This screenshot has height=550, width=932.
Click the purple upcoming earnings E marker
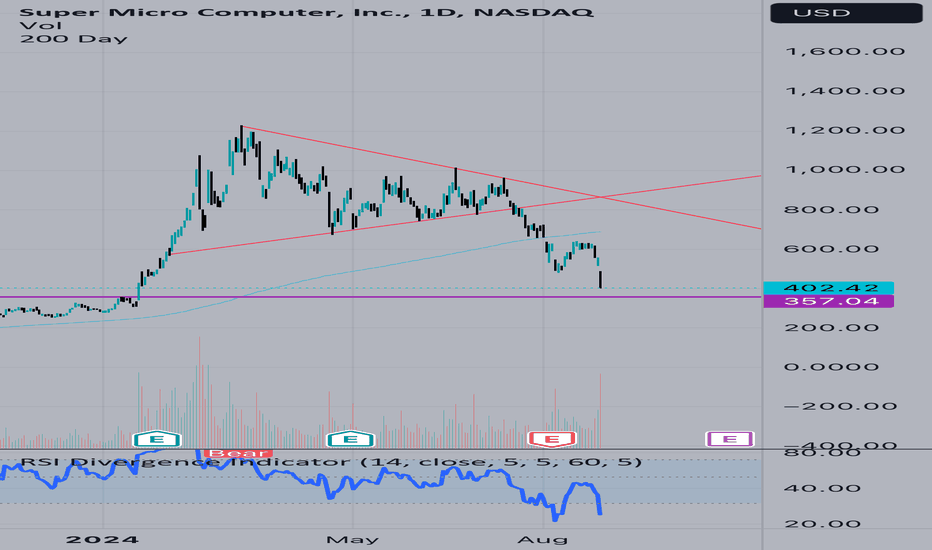(x=729, y=439)
